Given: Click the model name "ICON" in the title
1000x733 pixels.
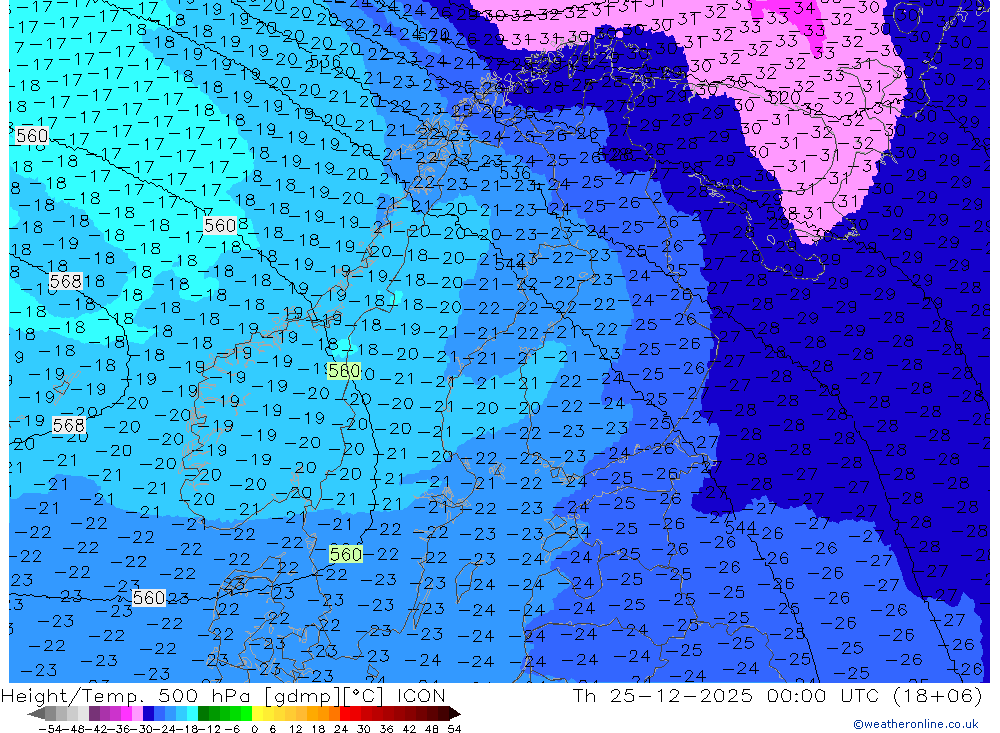Looking at the screenshot, I should [x=421, y=695].
